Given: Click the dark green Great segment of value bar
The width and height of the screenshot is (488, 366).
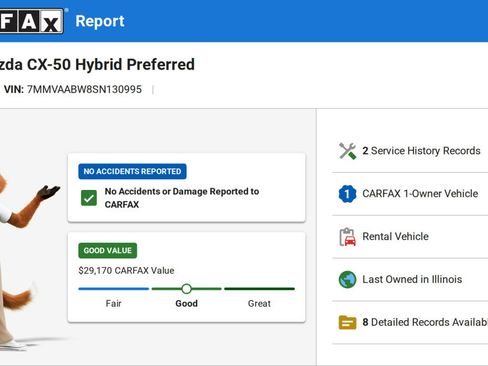Looking at the screenshot, I should coord(260,289).
